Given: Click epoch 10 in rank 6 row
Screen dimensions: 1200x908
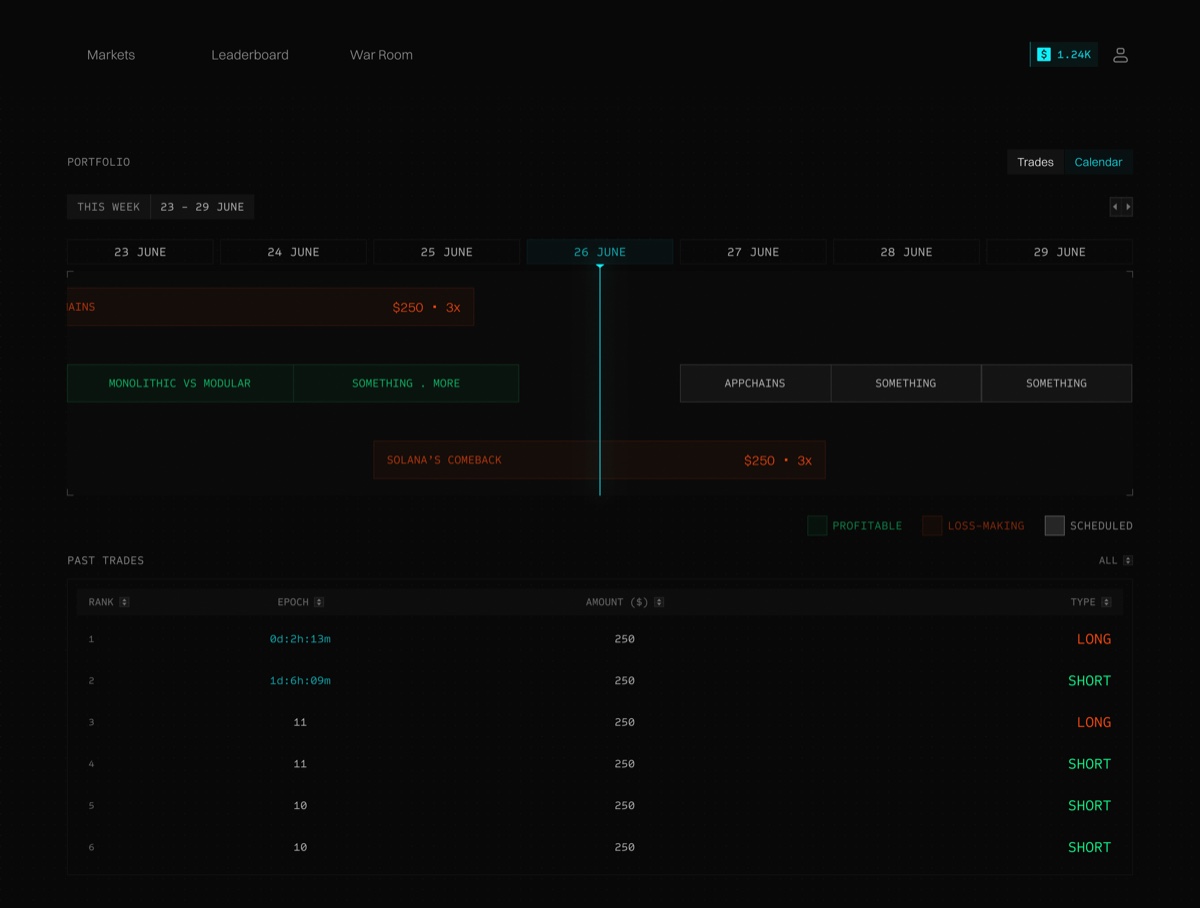Looking at the screenshot, I should pos(300,847).
